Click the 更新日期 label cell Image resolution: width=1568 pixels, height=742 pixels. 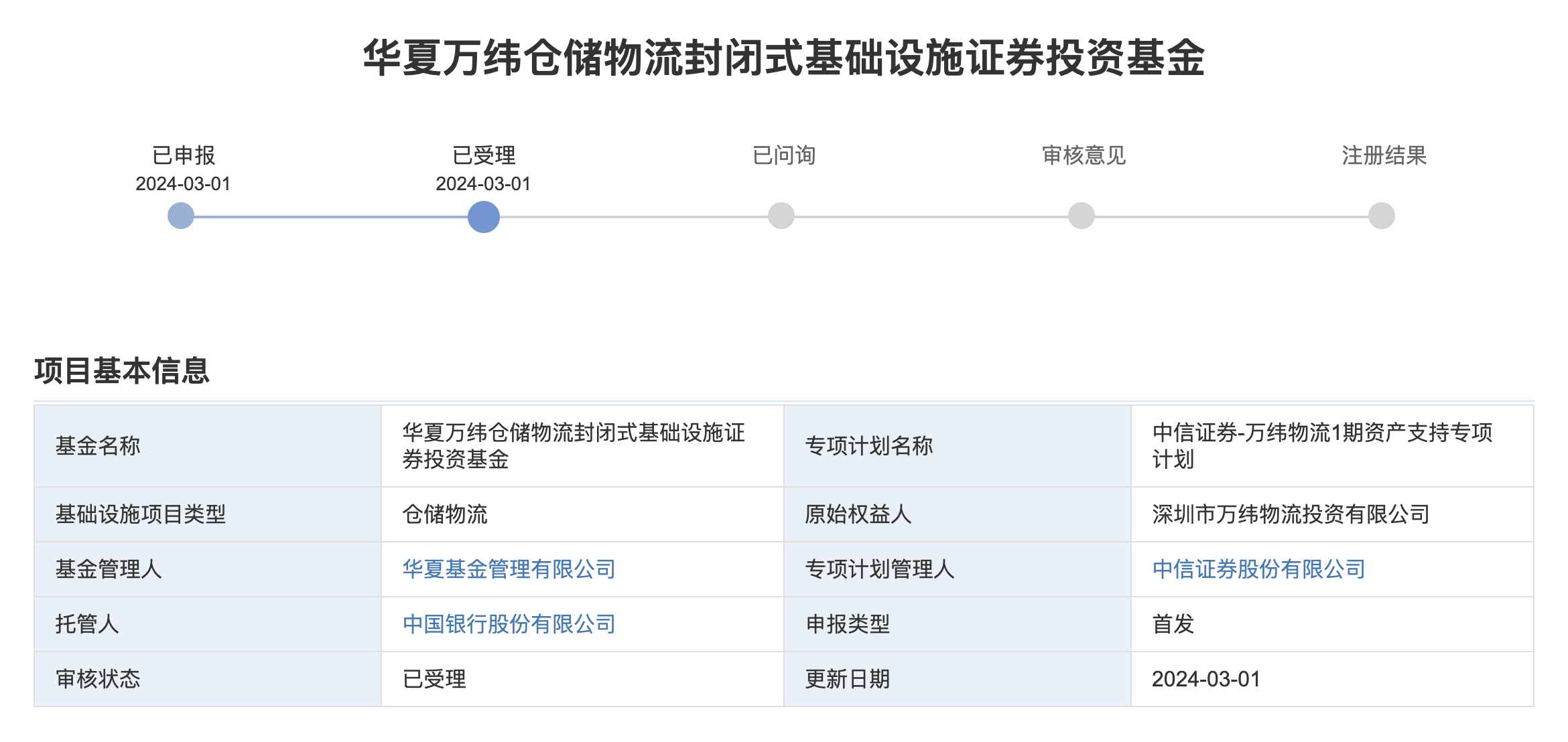958,679
